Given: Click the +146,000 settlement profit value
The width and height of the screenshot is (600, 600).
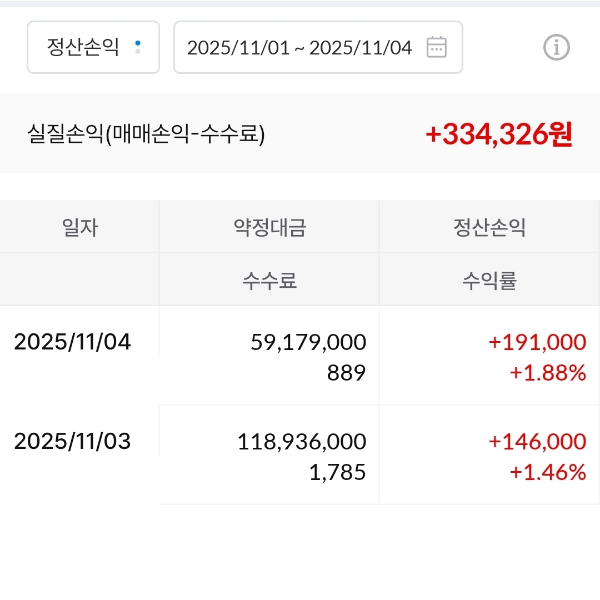Looking at the screenshot, I should [x=537, y=441].
